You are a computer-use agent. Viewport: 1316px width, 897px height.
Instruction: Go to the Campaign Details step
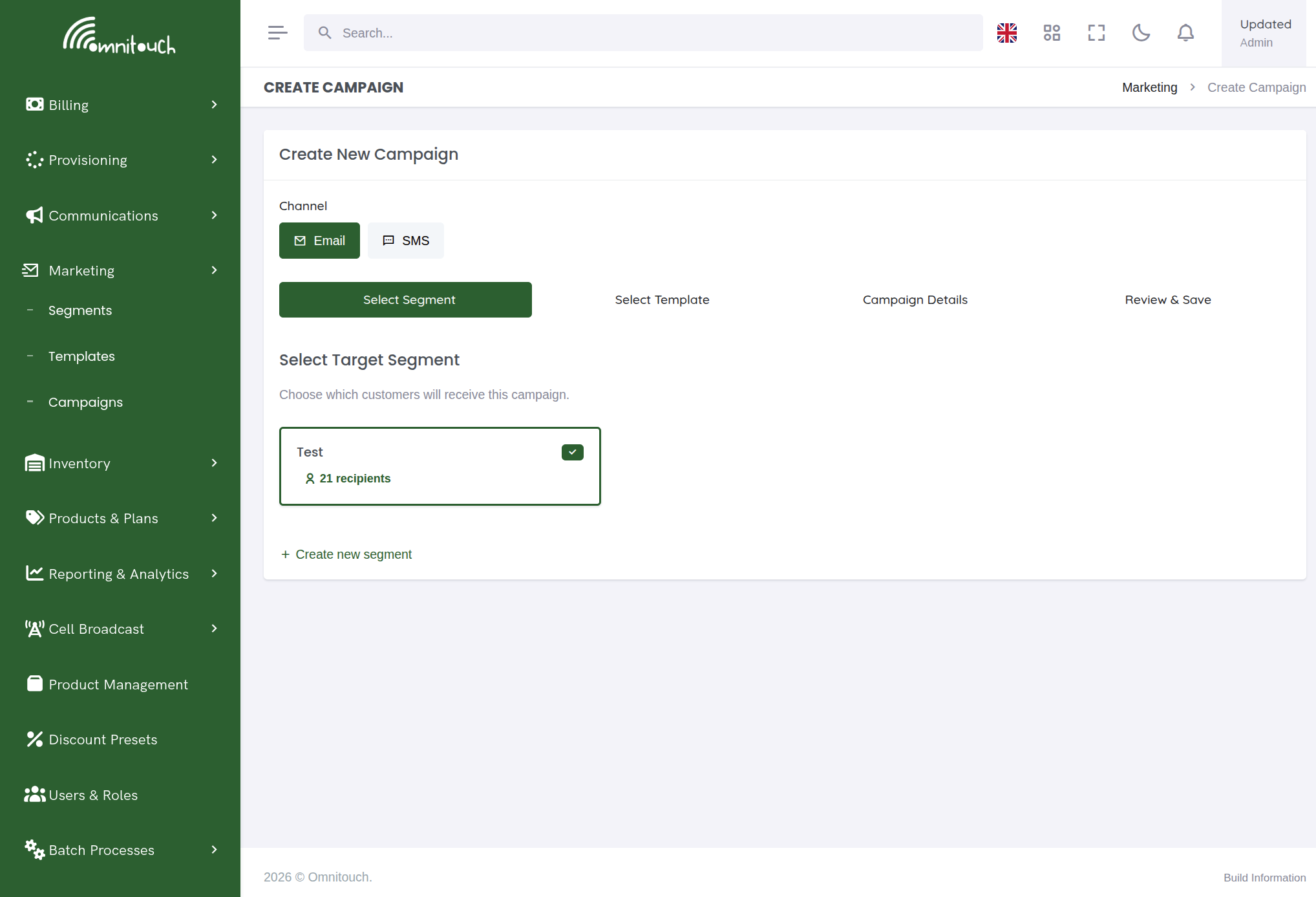point(915,299)
